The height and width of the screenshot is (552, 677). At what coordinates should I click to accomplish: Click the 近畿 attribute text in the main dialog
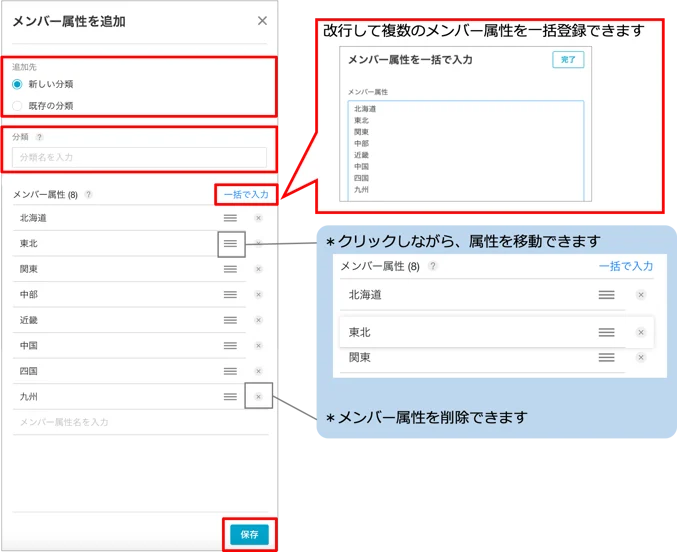(28, 320)
